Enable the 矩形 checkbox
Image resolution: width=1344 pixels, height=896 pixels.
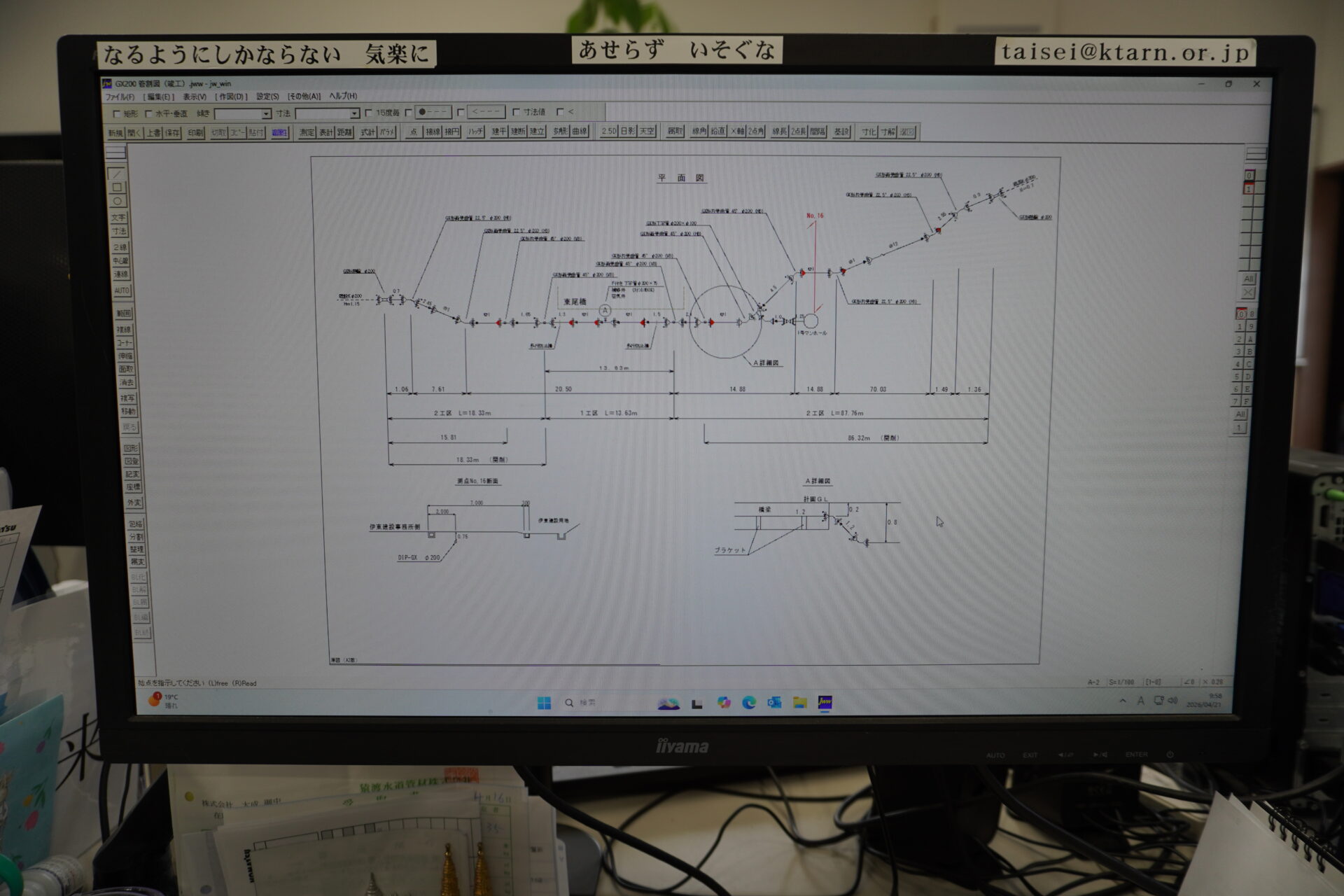(117, 113)
